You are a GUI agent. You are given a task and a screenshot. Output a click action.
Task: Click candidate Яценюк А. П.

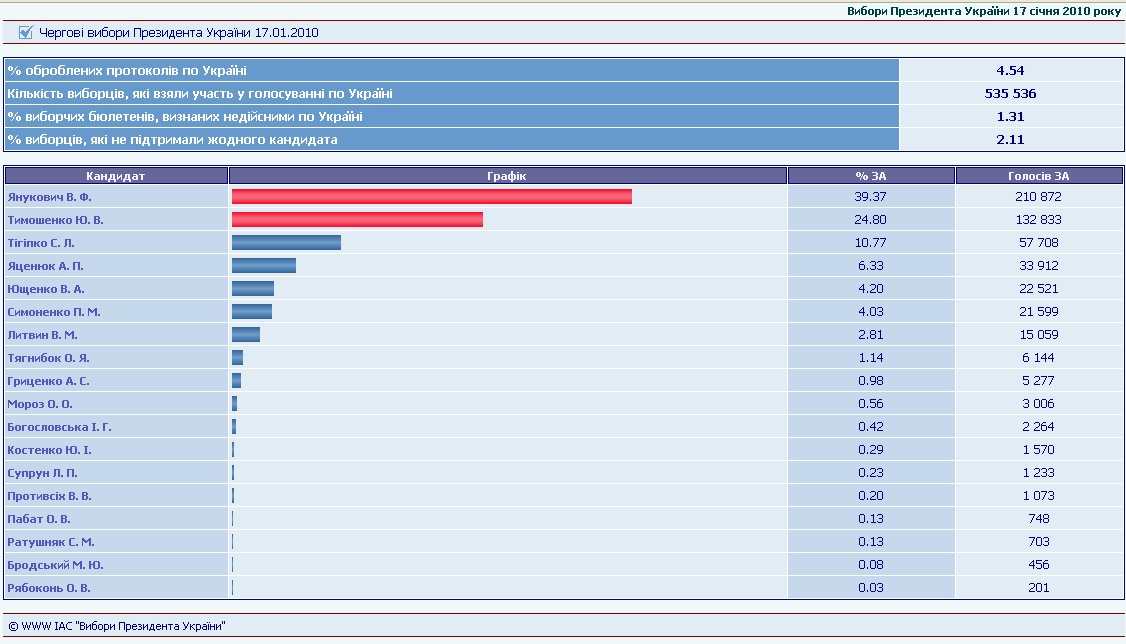point(44,266)
